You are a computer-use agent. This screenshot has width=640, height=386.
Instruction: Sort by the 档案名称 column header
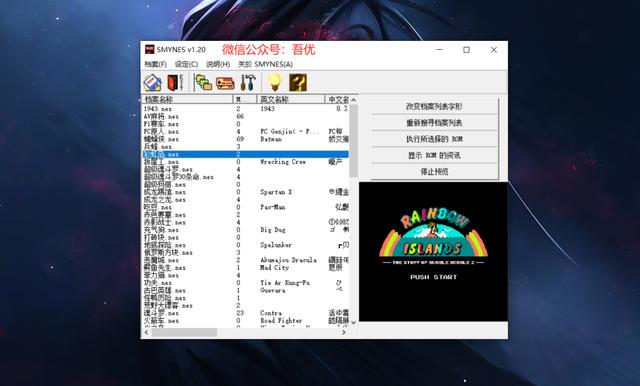[187, 99]
